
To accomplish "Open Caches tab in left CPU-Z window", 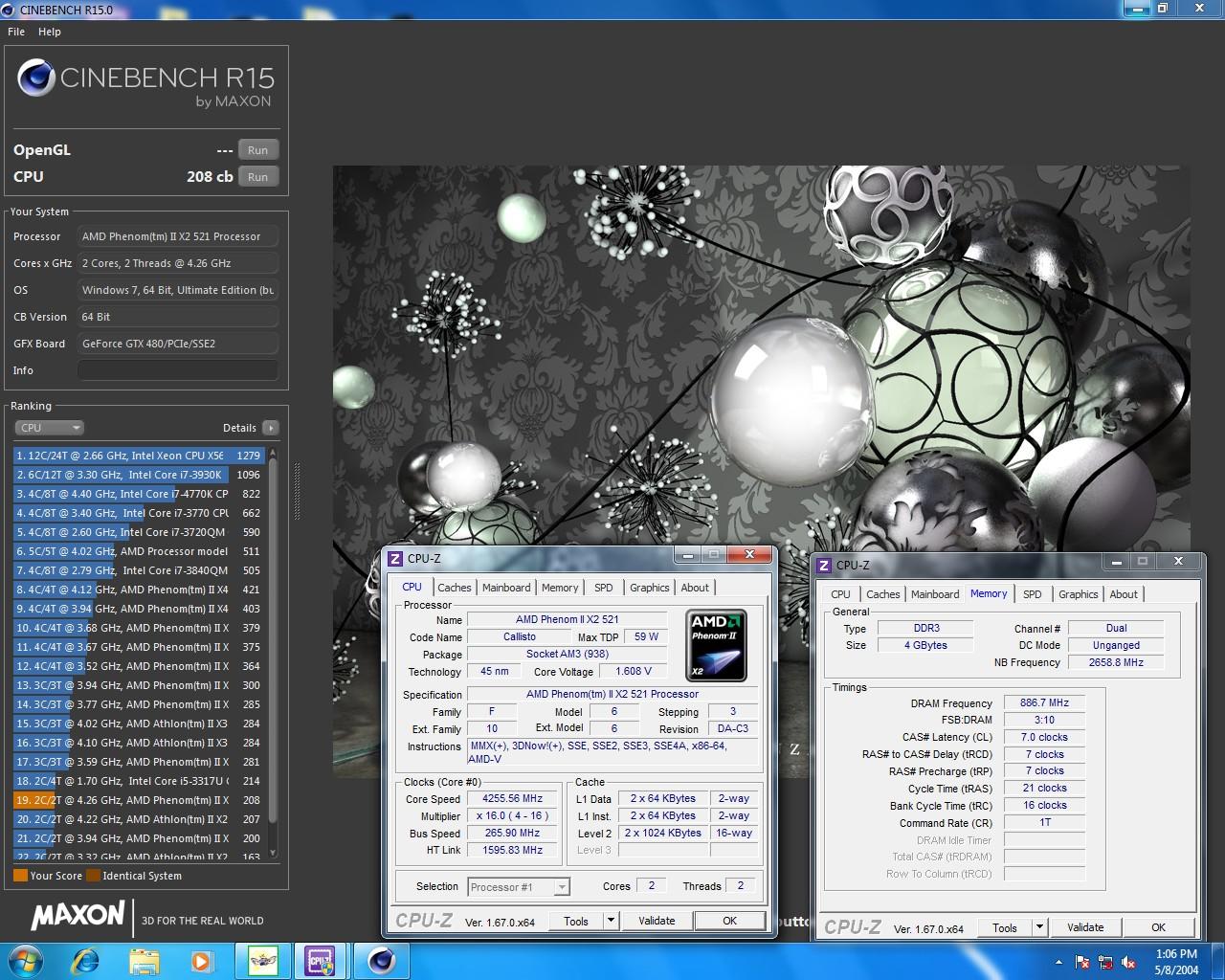I will coord(455,588).
